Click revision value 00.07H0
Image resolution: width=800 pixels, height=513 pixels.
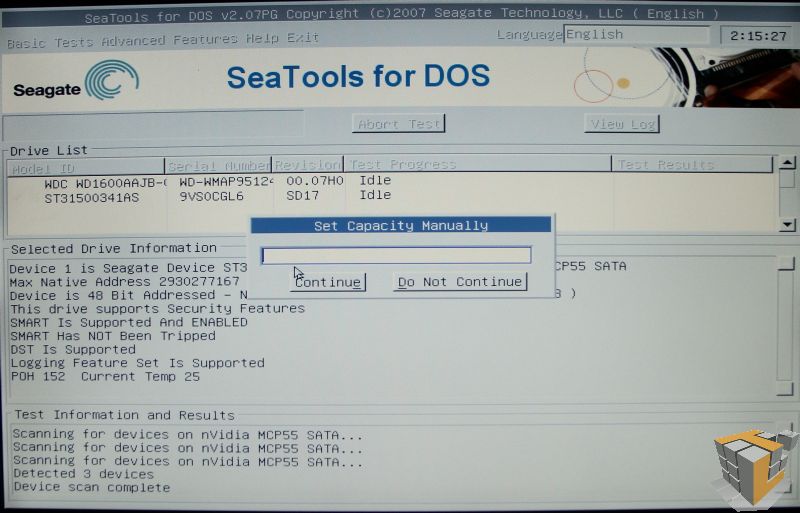click(314, 181)
